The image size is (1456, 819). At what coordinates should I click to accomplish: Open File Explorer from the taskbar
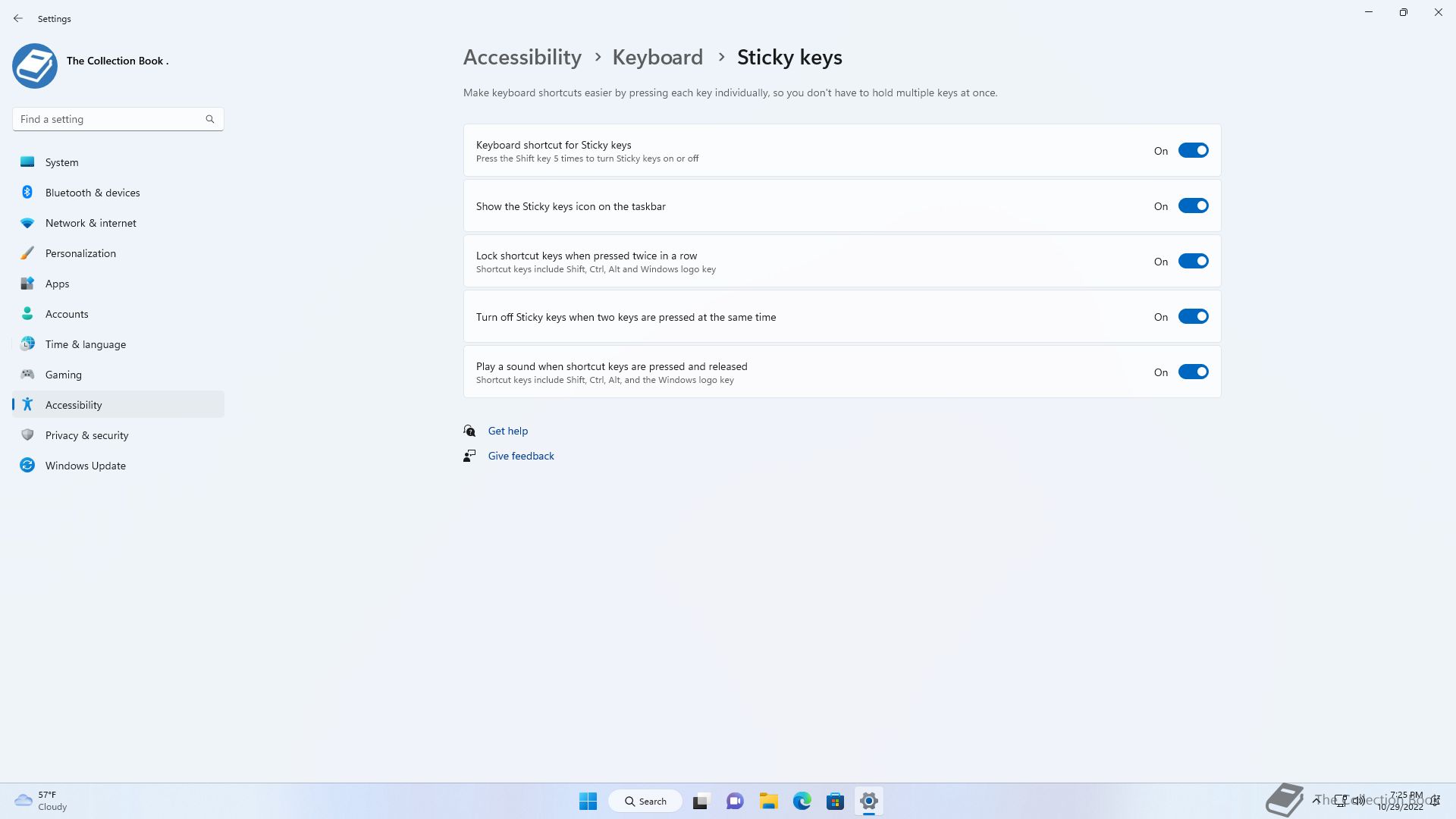(x=768, y=801)
